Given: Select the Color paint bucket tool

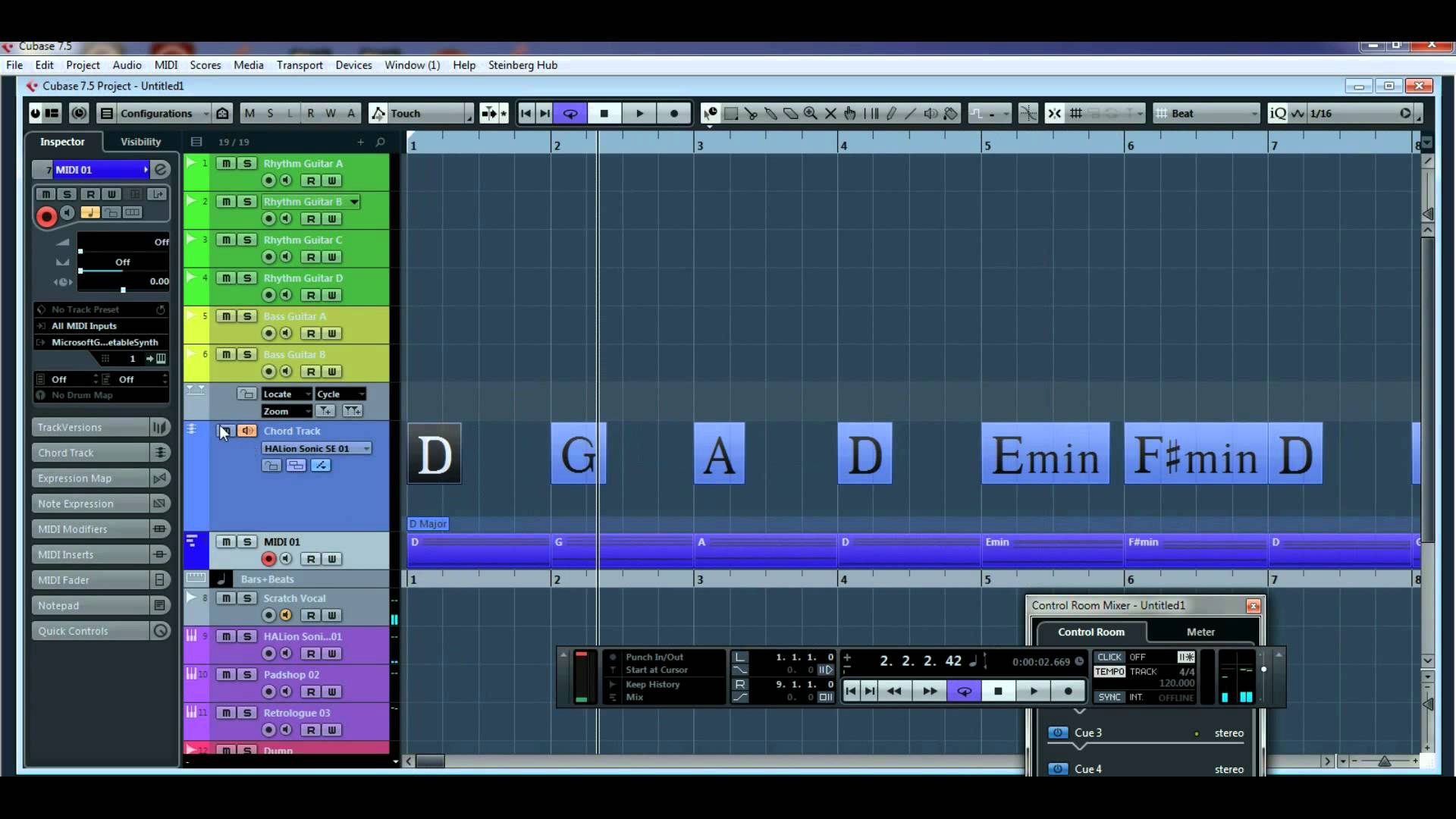Looking at the screenshot, I should (951, 114).
